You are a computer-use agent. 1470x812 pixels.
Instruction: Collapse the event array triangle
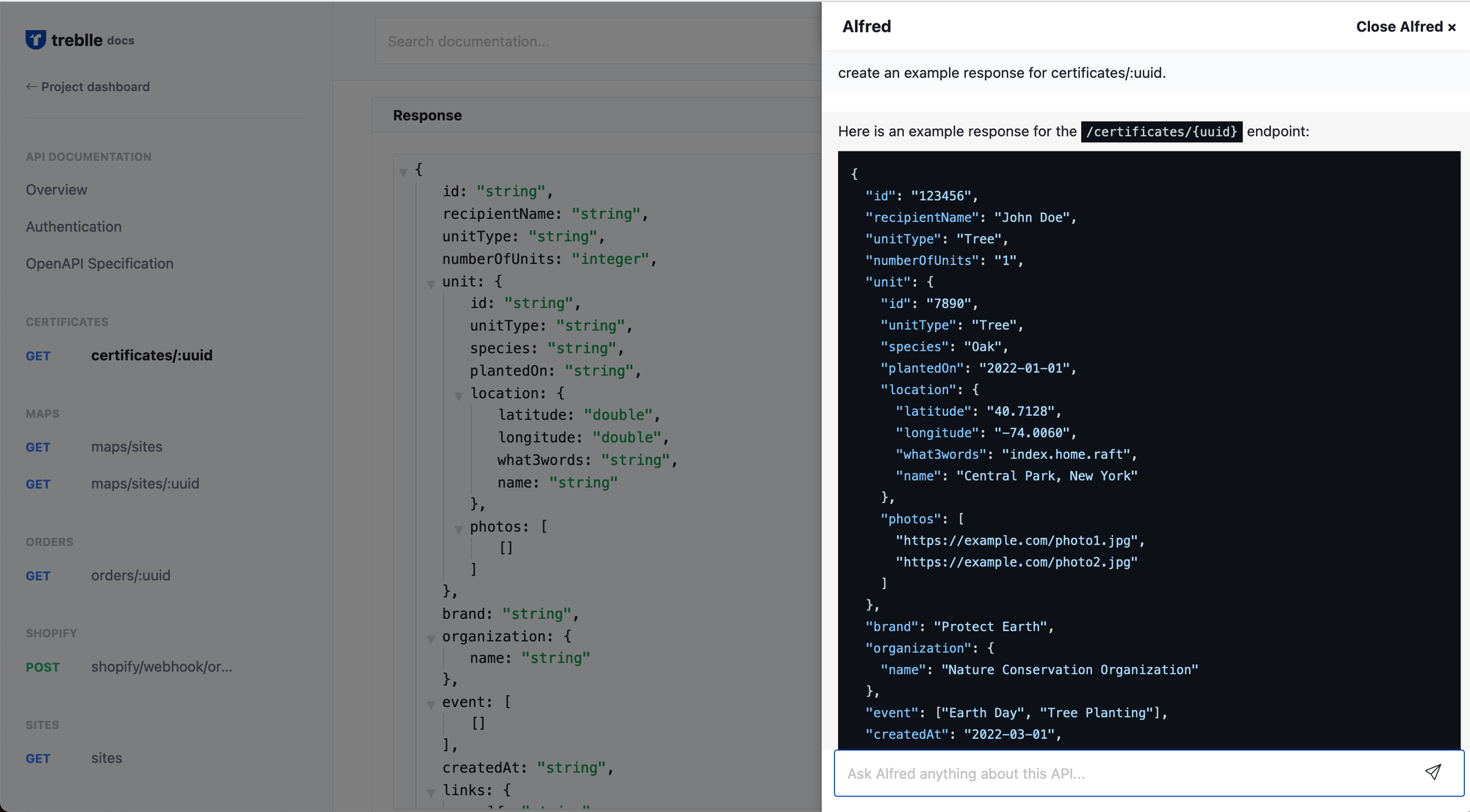(x=431, y=704)
